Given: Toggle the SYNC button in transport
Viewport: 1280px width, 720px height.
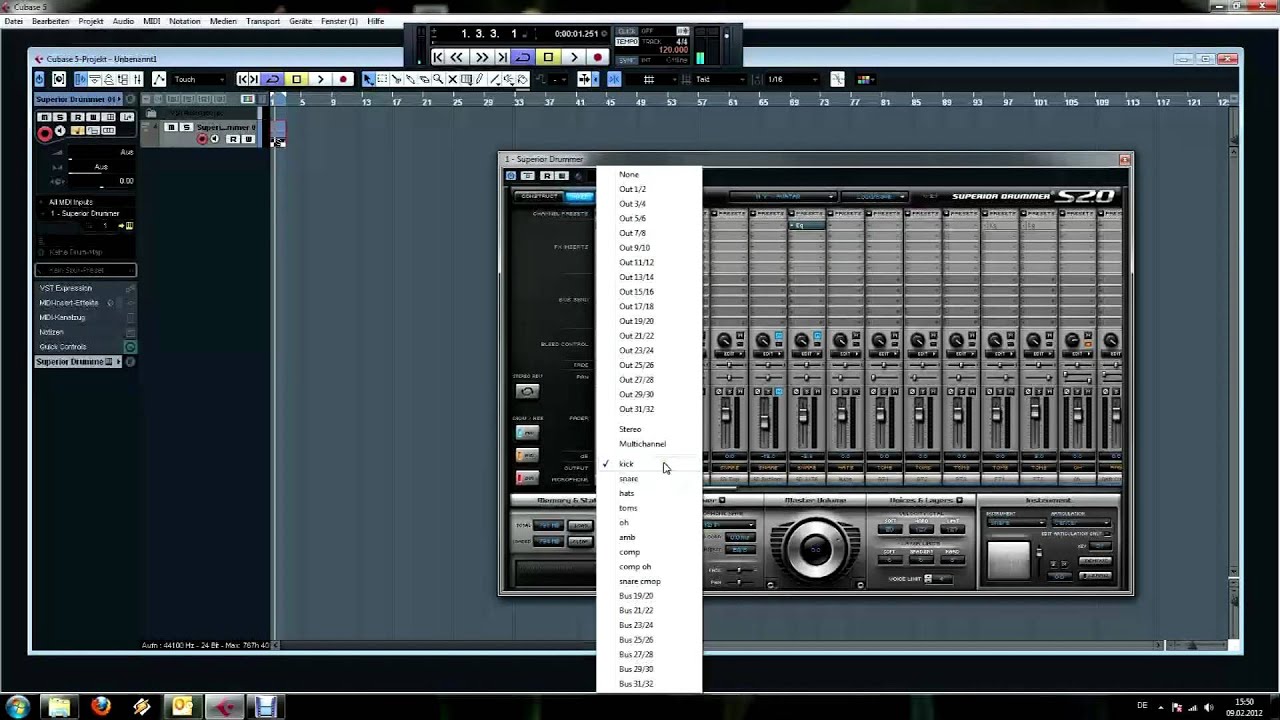Looking at the screenshot, I should [x=627, y=60].
